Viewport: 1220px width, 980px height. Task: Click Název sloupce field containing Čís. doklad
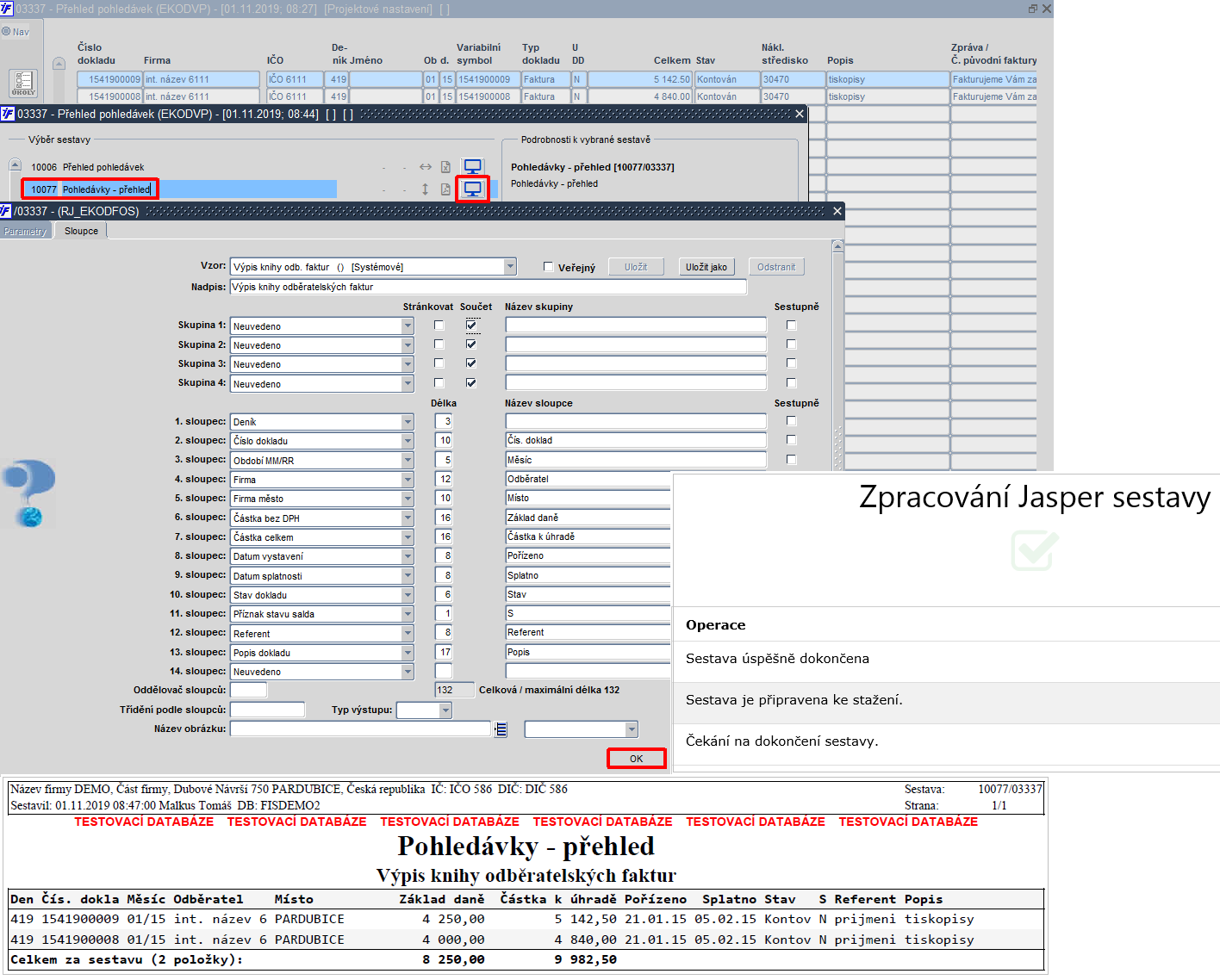coord(636,440)
